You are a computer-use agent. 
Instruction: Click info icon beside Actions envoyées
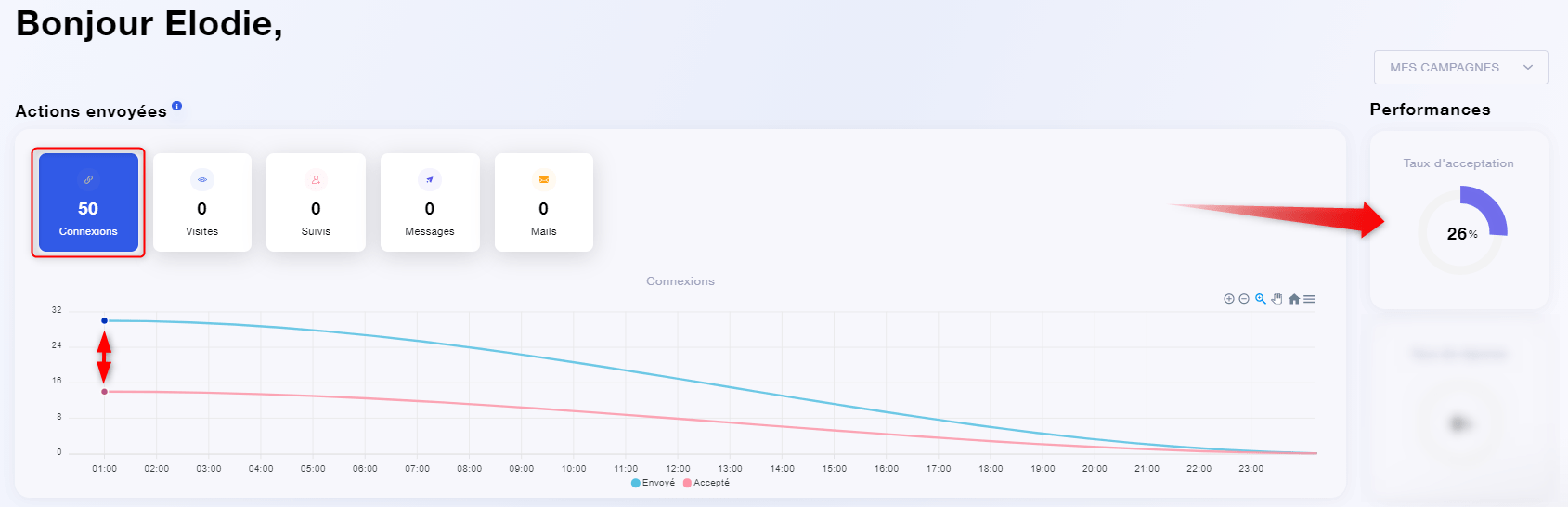tap(177, 106)
